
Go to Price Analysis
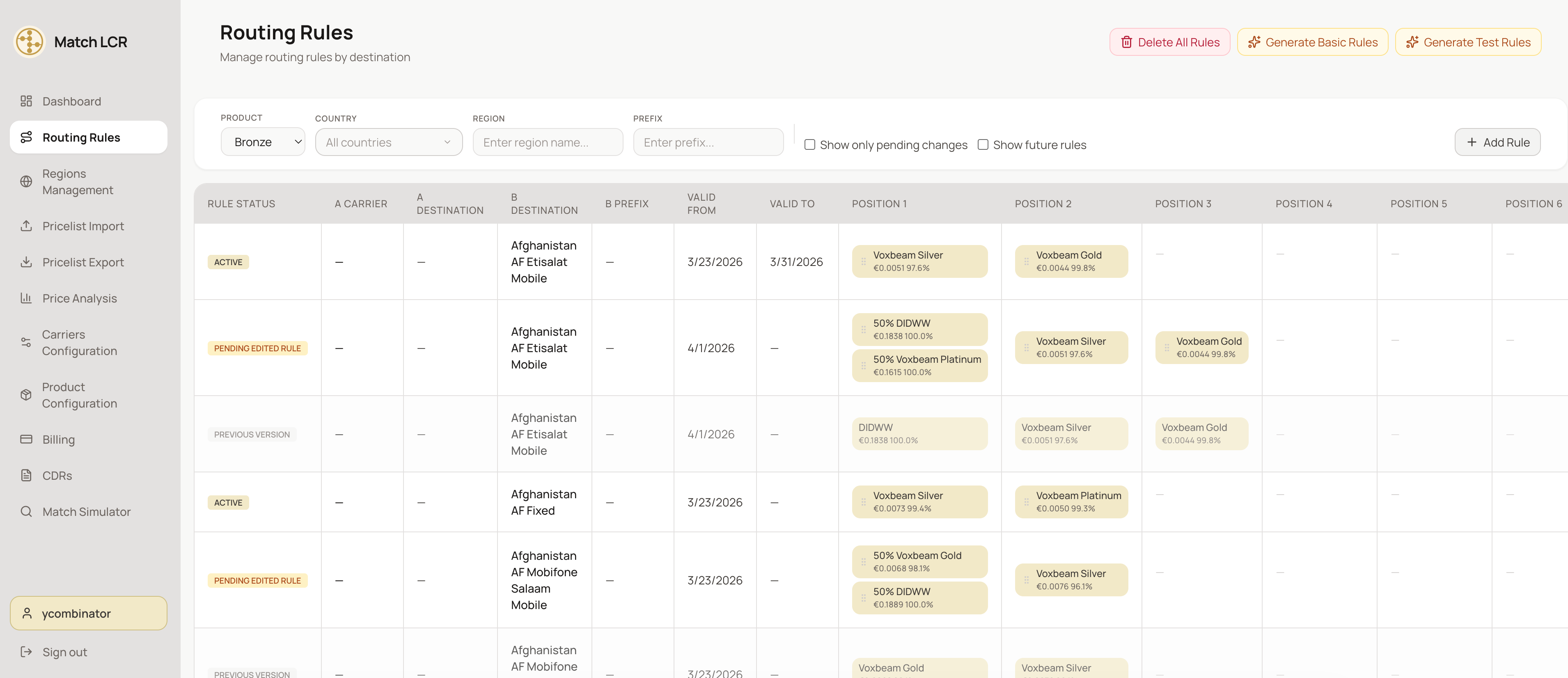pyautogui.click(x=88, y=298)
